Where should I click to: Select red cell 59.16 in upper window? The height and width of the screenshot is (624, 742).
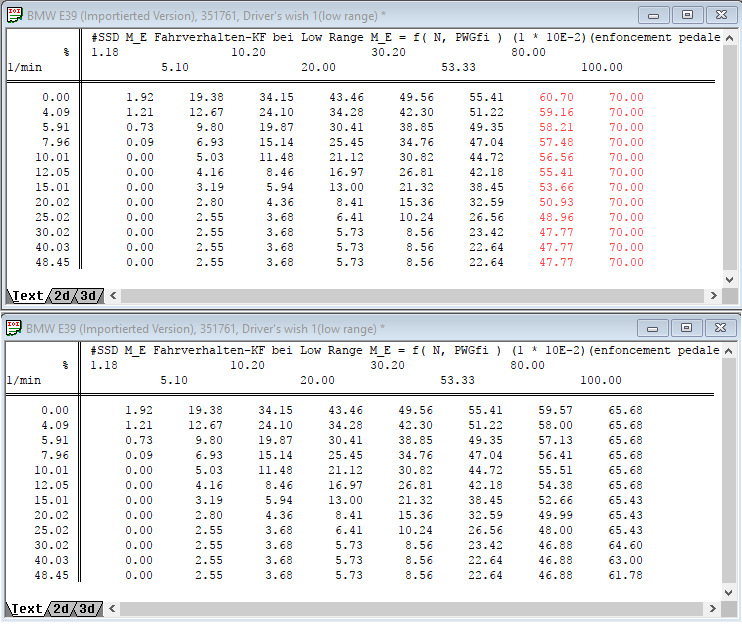tap(556, 112)
